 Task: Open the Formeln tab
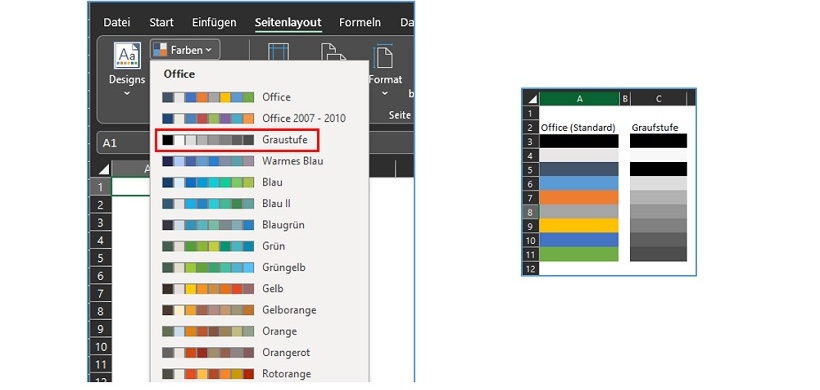pyautogui.click(x=360, y=22)
